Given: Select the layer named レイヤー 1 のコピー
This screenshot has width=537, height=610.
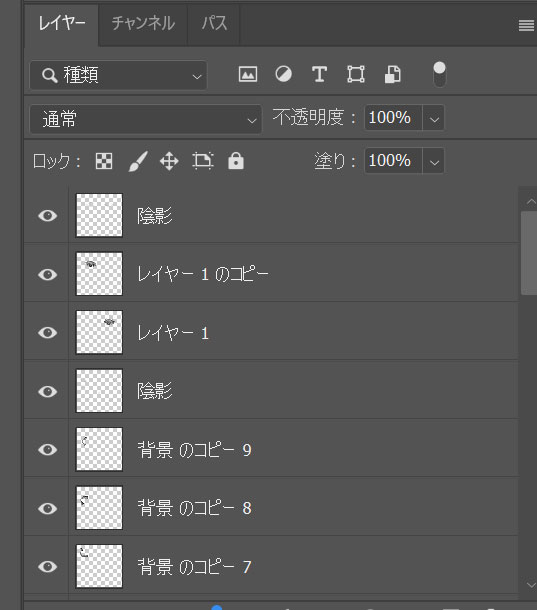Looking at the screenshot, I should point(203,274).
